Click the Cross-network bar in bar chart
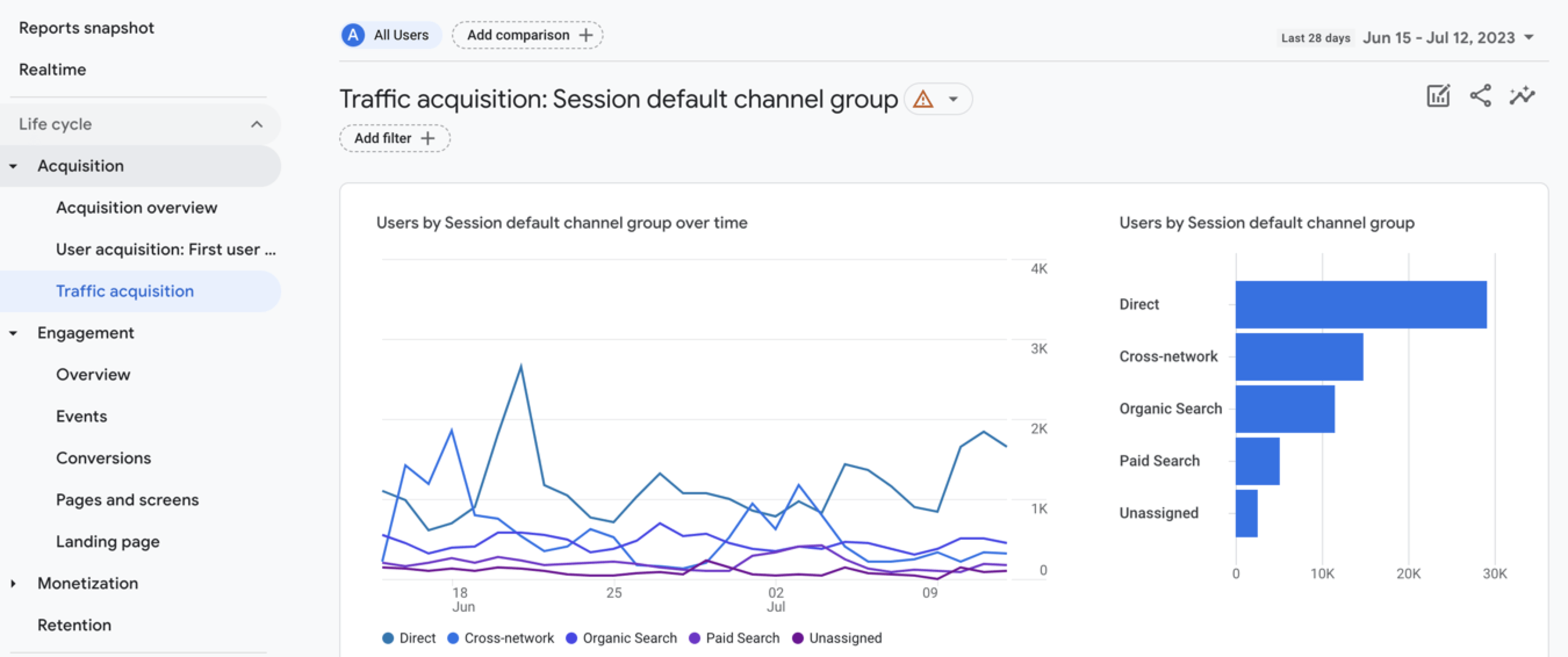Viewport: 1568px width, 657px height. click(x=1300, y=357)
